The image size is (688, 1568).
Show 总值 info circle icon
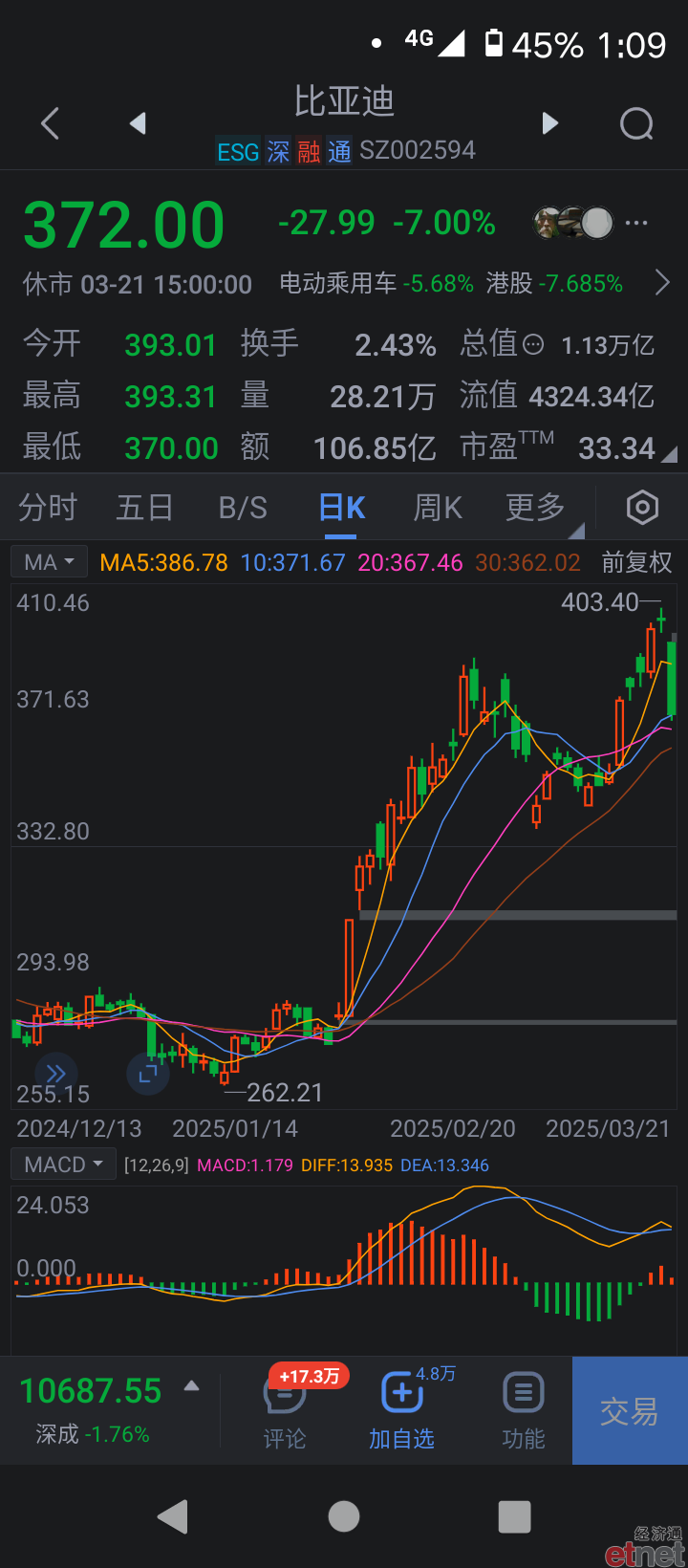(533, 344)
